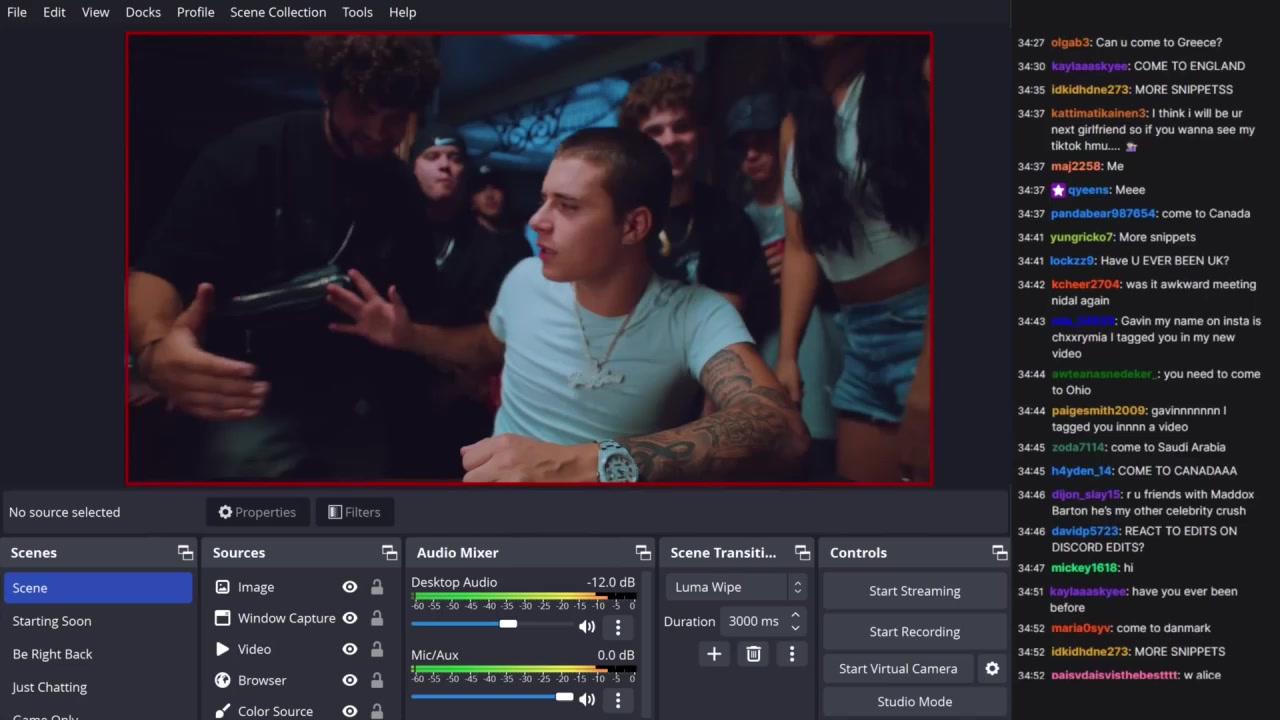The height and width of the screenshot is (720, 1280).
Task: Select the Be Right Back scene
Action: pyautogui.click(x=52, y=654)
